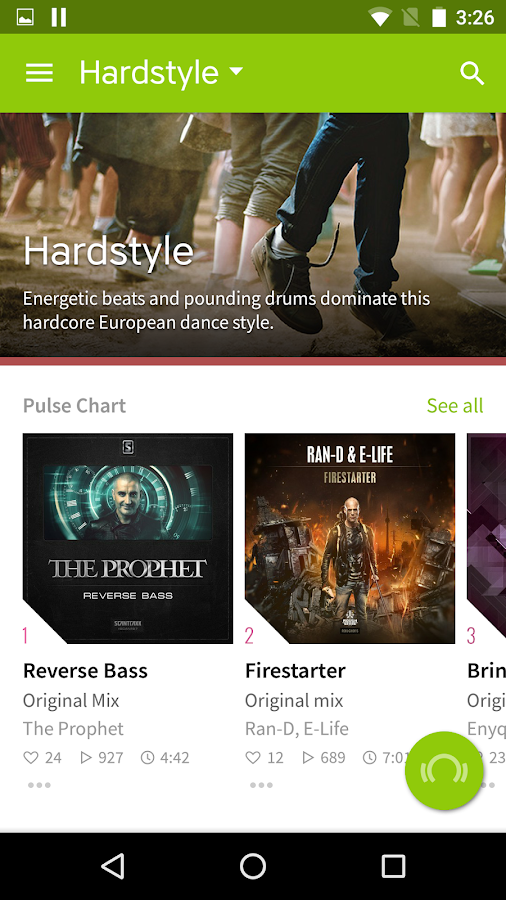506x900 pixels.
Task: Open third chart track purple cover
Action: [486, 538]
